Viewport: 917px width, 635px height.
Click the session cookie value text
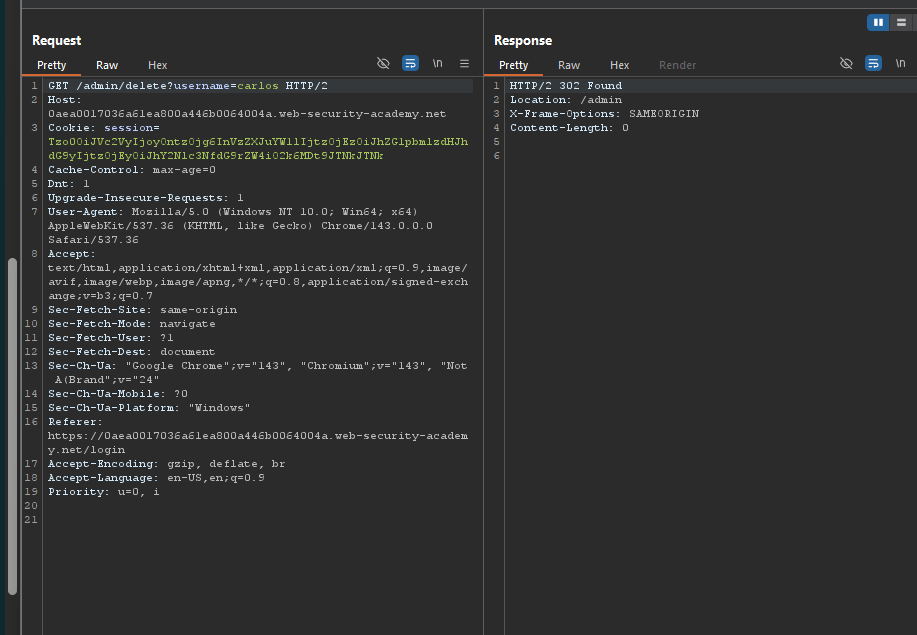coord(258,149)
